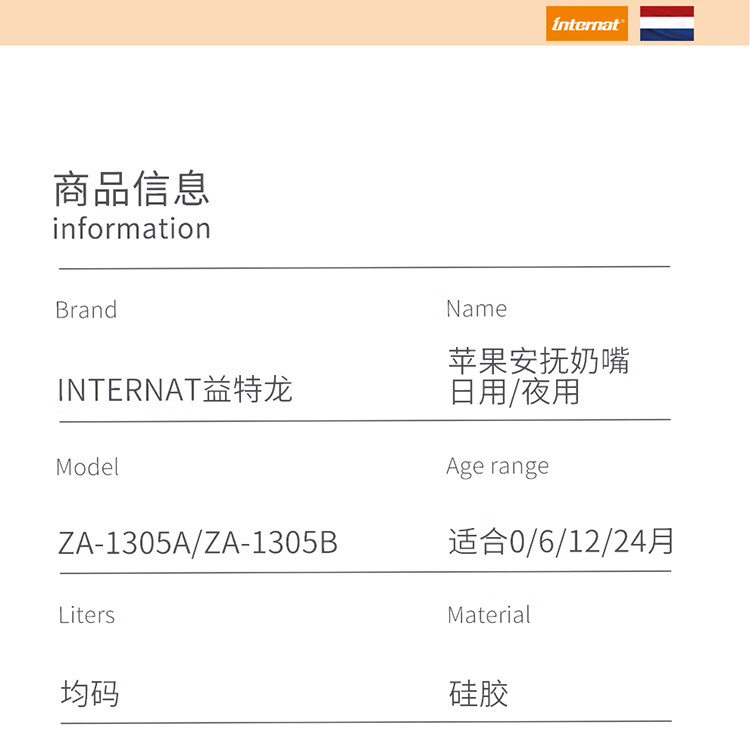Click the 日用/夜用 text line
The image size is (750, 744).
coord(515,392)
